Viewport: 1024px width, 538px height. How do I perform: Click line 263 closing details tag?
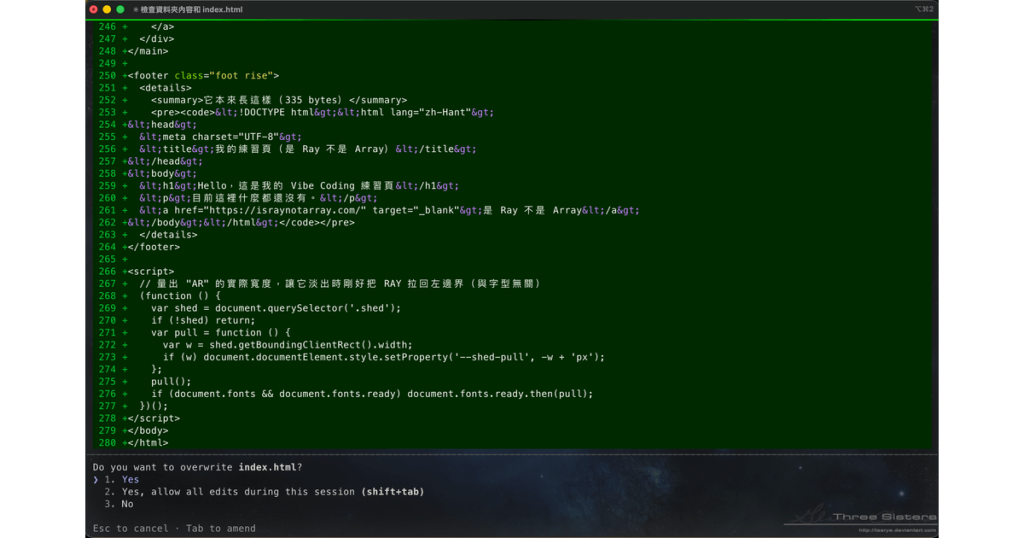[168, 234]
